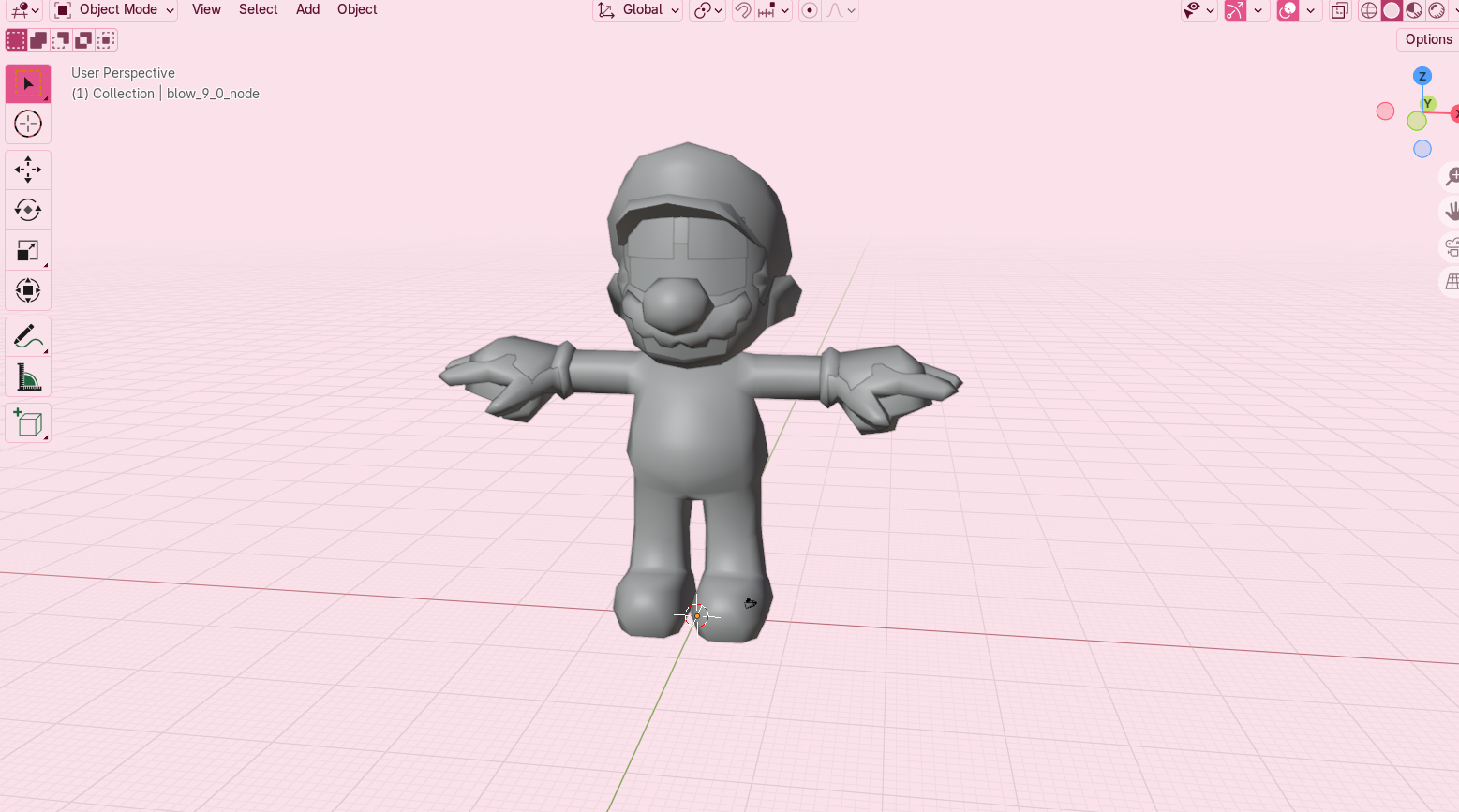Toggle proportional editing
Screen dimensions: 1459x812
tap(810, 10)
